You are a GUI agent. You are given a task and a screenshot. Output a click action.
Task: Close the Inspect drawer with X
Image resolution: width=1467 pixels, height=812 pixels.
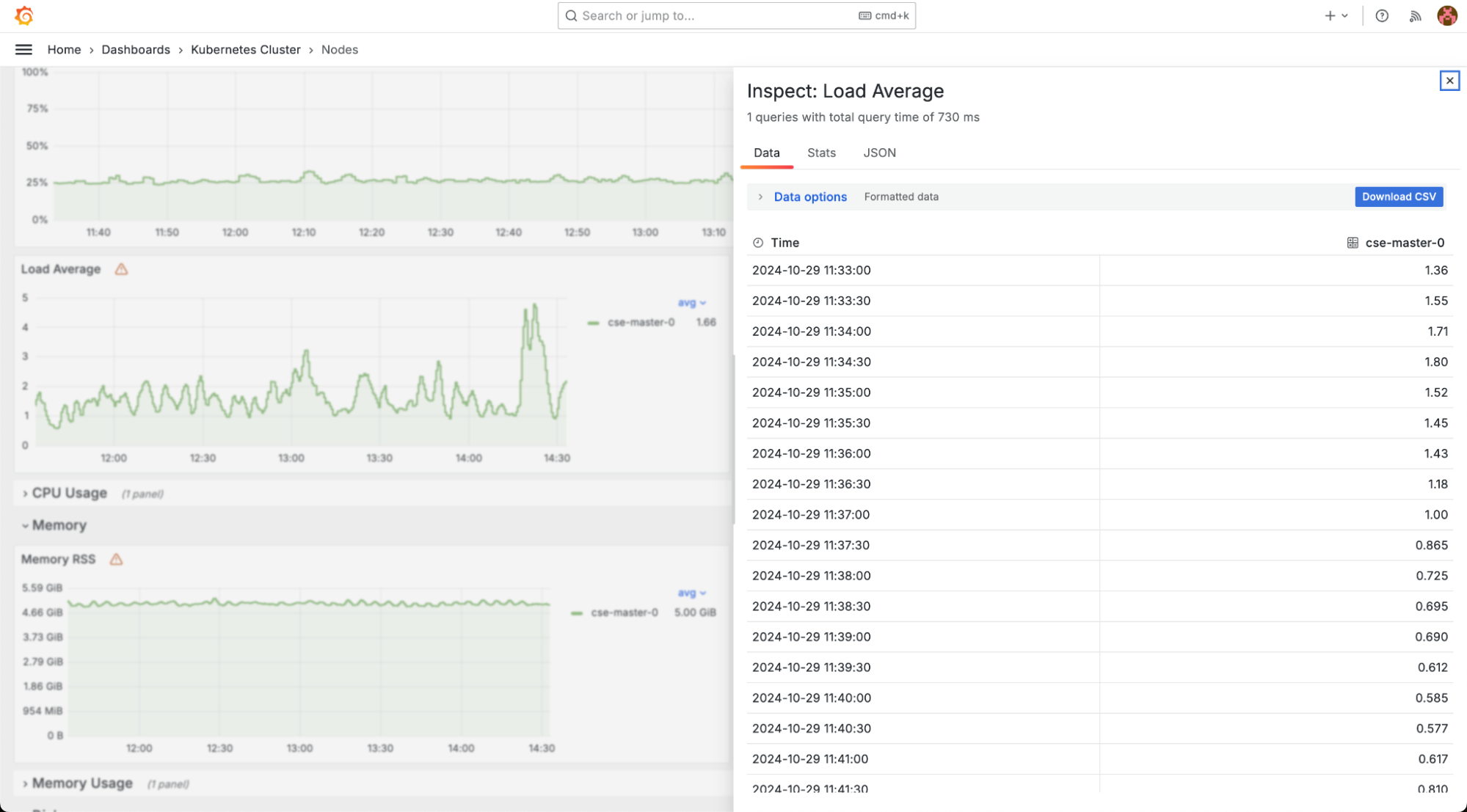(x=1449, y=81)
